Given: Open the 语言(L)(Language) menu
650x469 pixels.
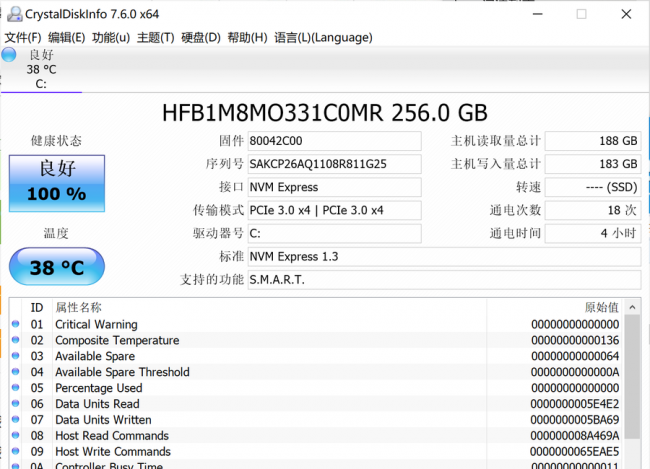Looking at the screenshot, I should (x=323, y=38).
